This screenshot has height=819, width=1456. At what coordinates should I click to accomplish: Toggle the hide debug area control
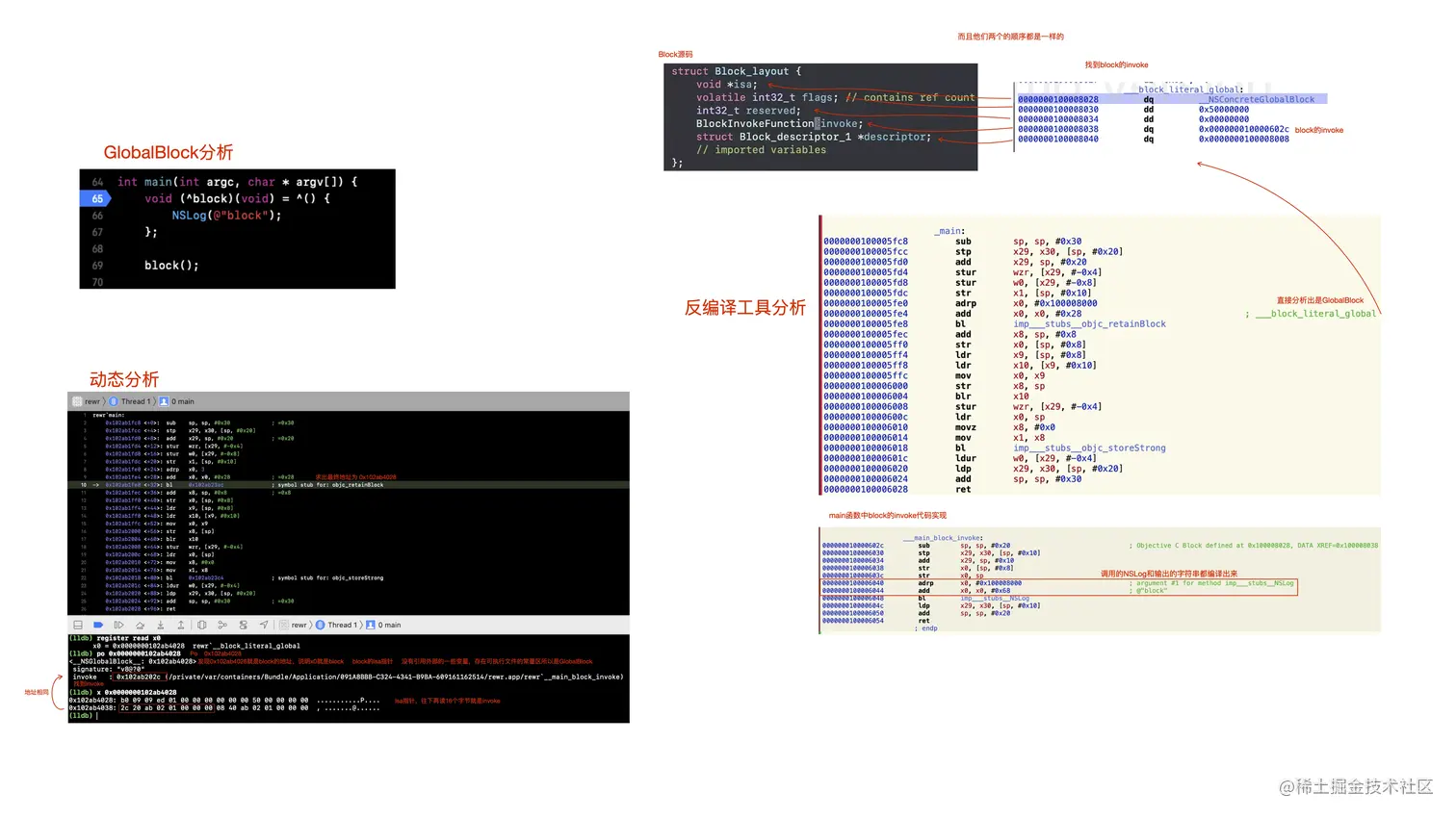pyautogui.click(x=77, y=625)
